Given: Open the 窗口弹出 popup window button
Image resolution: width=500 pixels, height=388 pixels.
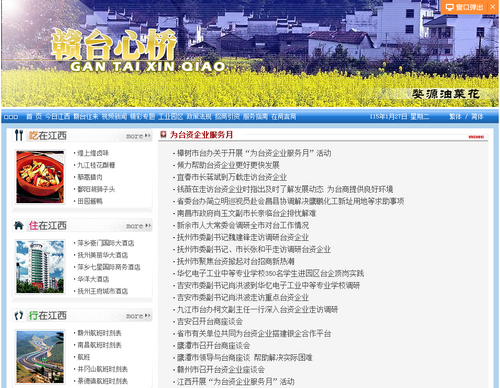Looking at the screenshot, I should (465, 7).
